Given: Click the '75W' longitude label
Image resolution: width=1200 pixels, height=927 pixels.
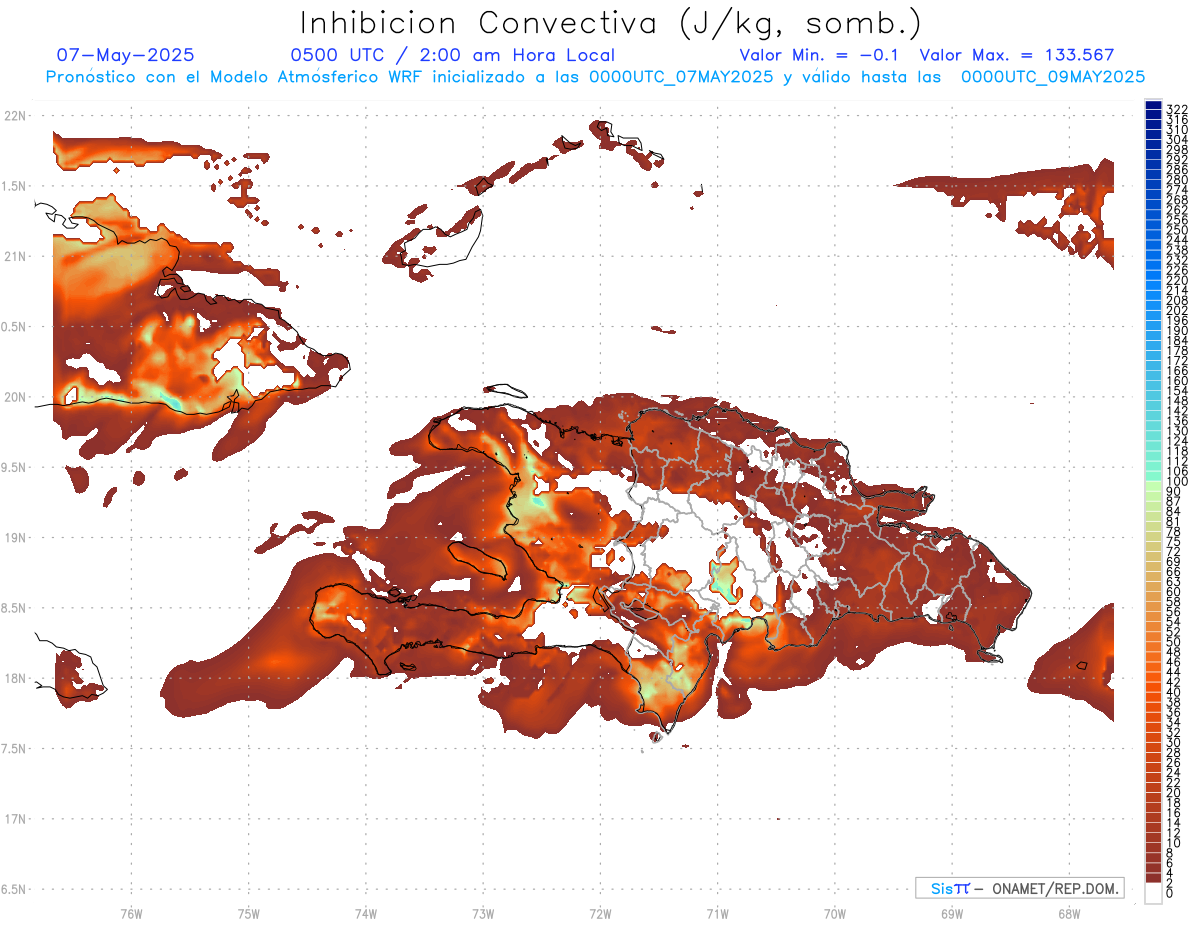Looking at the screenshot, I should (x=249, y=913).
